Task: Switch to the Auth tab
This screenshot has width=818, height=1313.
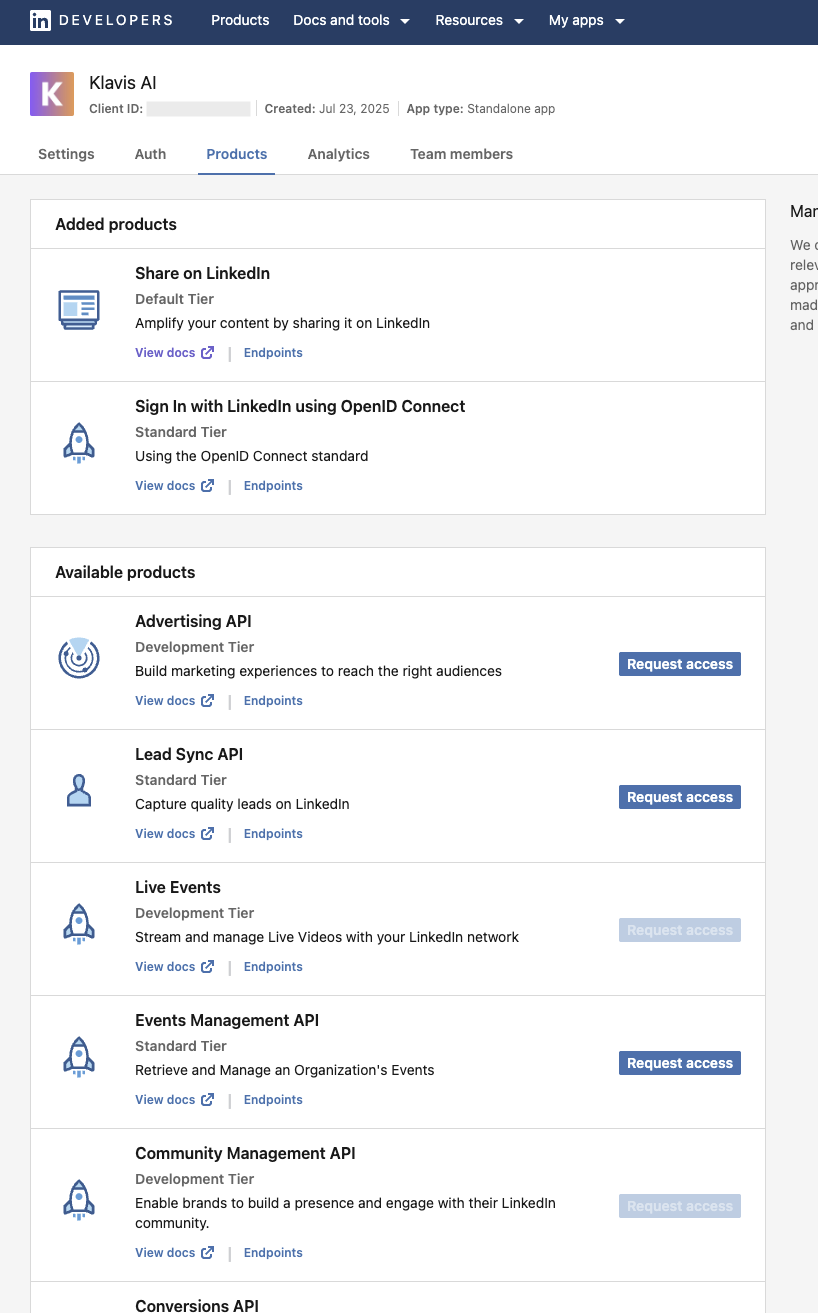Action: click(x=150, y=154)
